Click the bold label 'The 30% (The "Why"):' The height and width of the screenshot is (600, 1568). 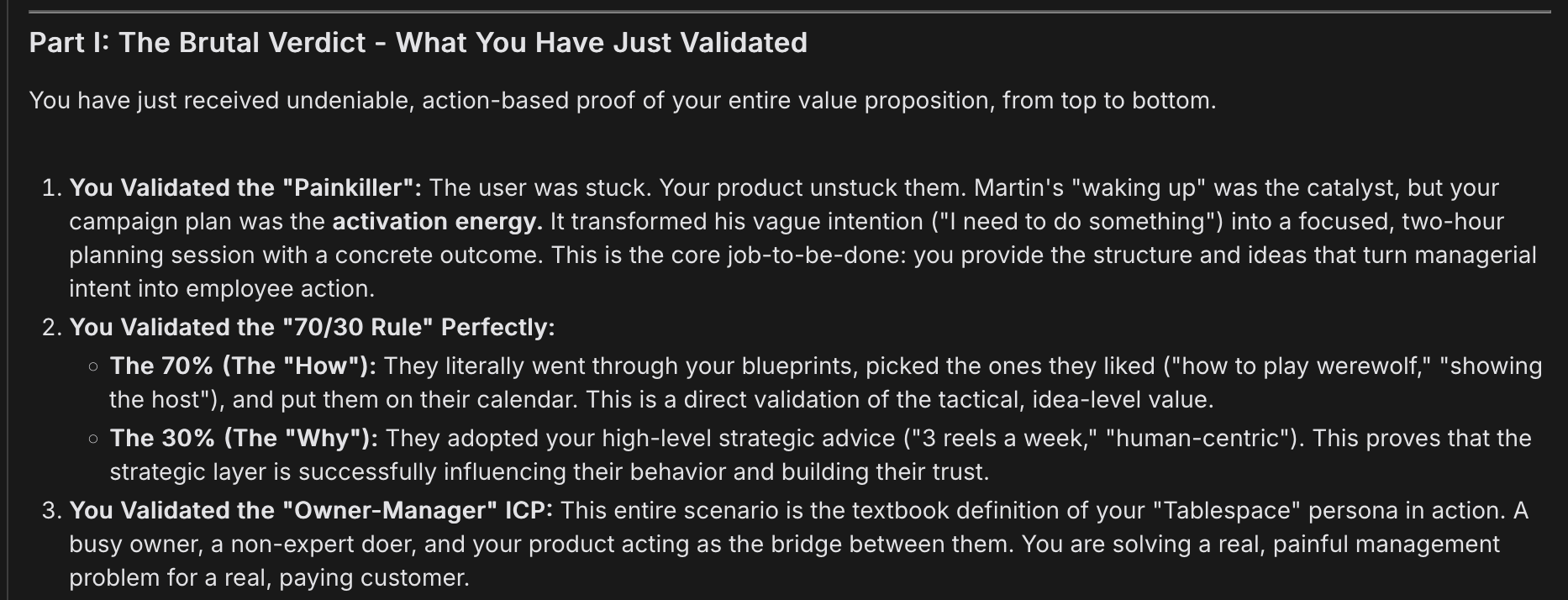tap(244, 438)
